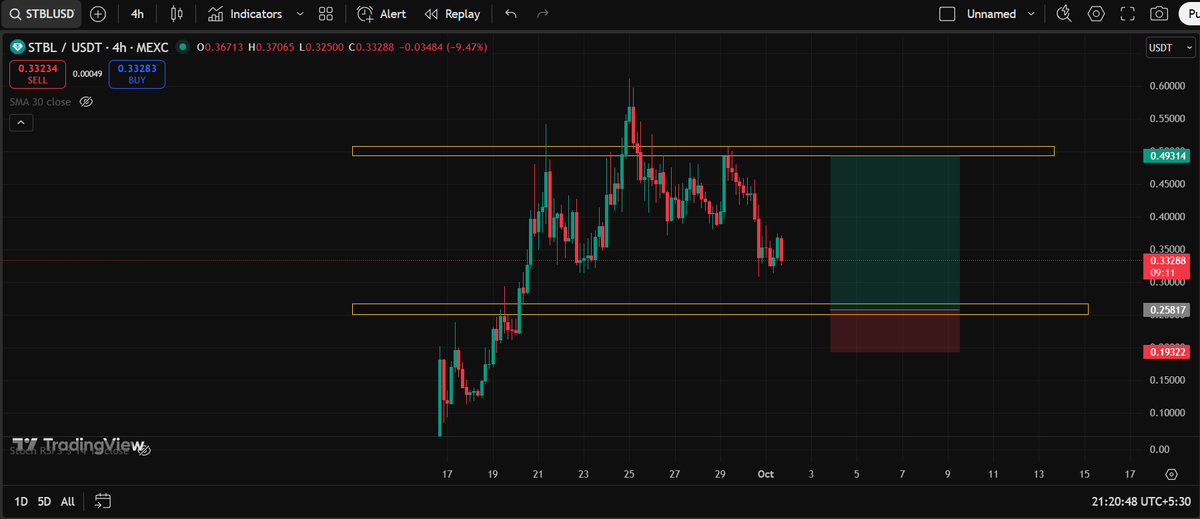Add a symbol to compare with plus icon
1200x519 pixels.
98,14
